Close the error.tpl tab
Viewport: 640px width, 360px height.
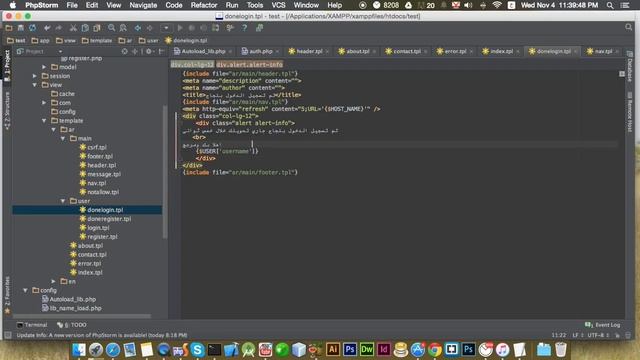(471, 51)
